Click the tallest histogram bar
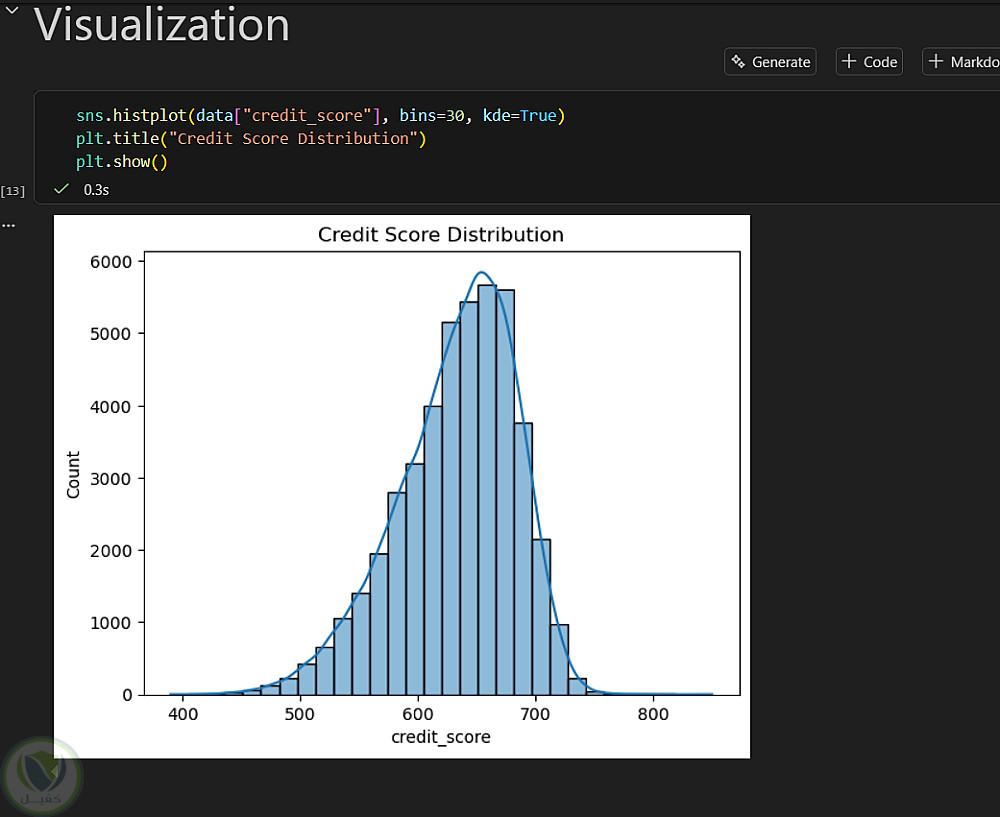1000x817 pixels. coord(487,490)
